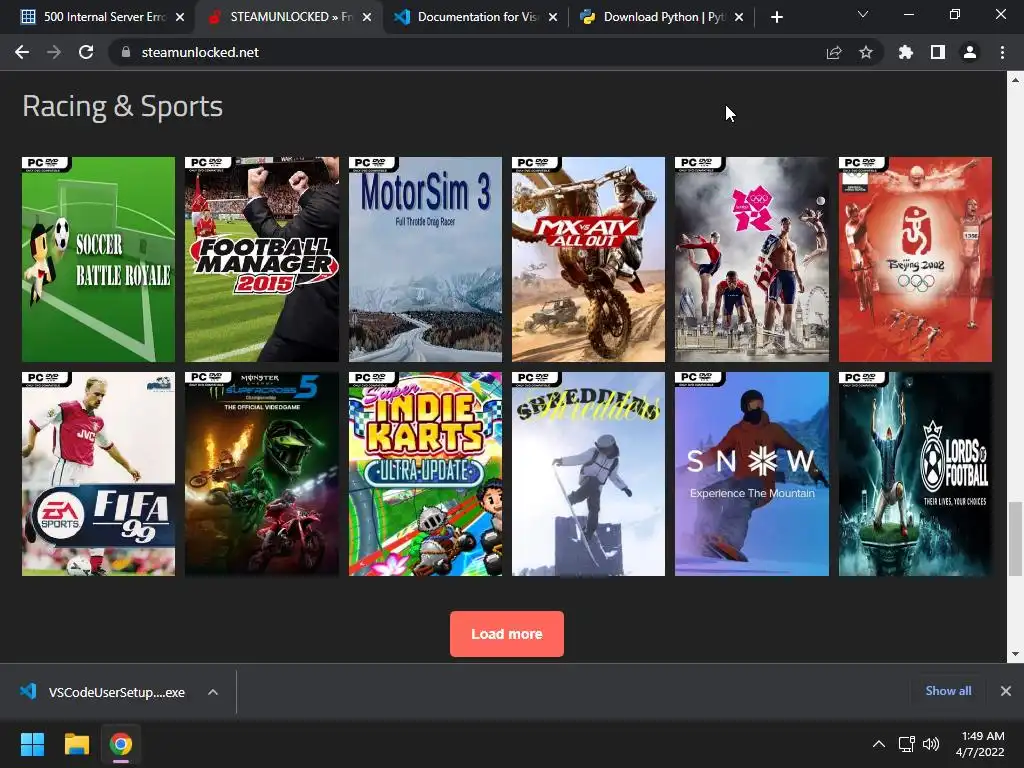The height and width of the screenshot is (768, 1024).
Task: Open Chrome's three-dot menu
Action: [x=1002, y=52]
